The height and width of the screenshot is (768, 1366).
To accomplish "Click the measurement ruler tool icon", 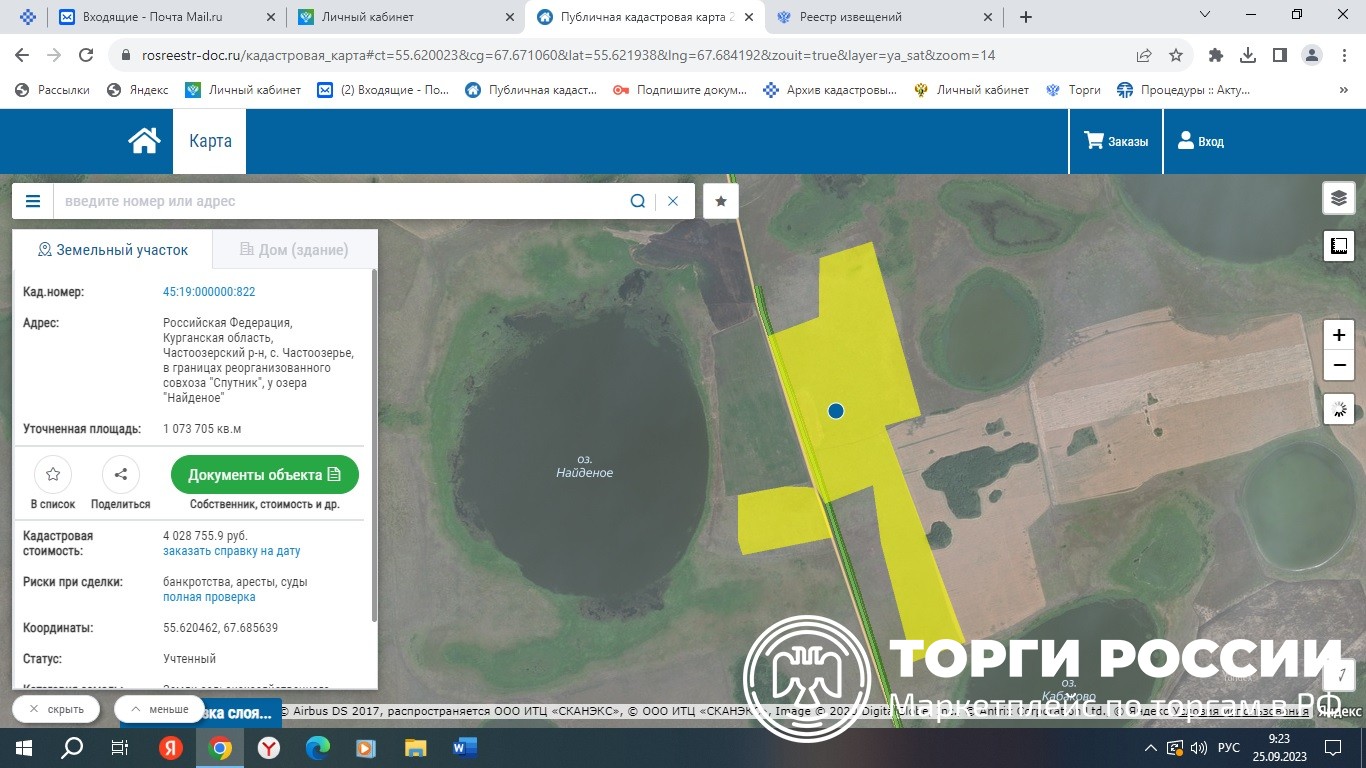I will 1339,245.
